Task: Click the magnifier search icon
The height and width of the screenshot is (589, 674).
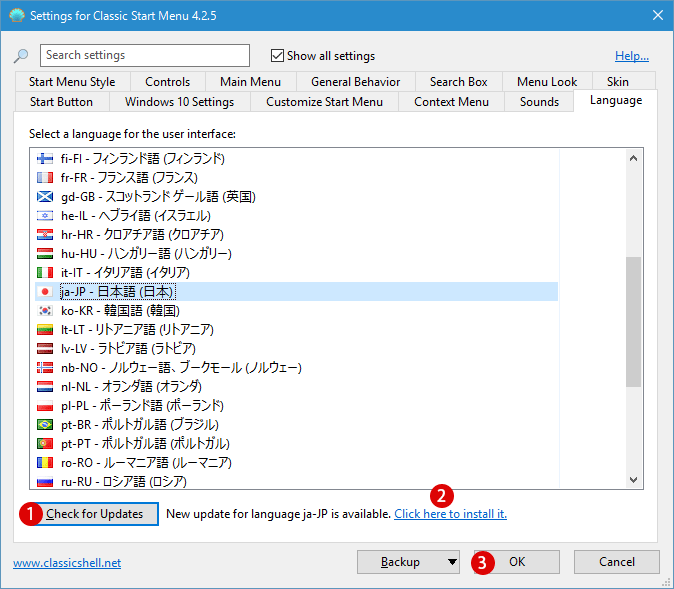Action: tap(21, 55)
